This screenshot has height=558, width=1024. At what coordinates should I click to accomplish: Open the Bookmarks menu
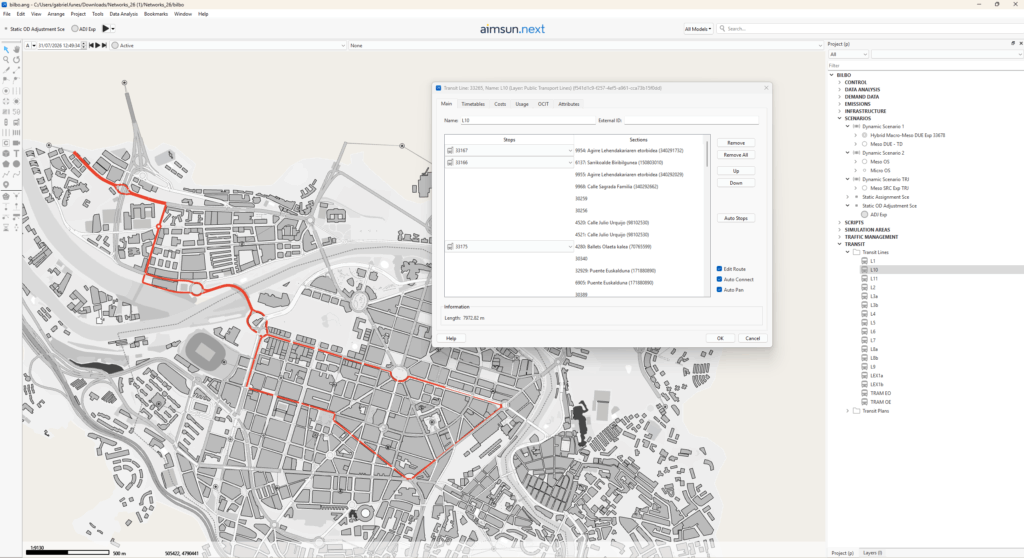(155, 14)
